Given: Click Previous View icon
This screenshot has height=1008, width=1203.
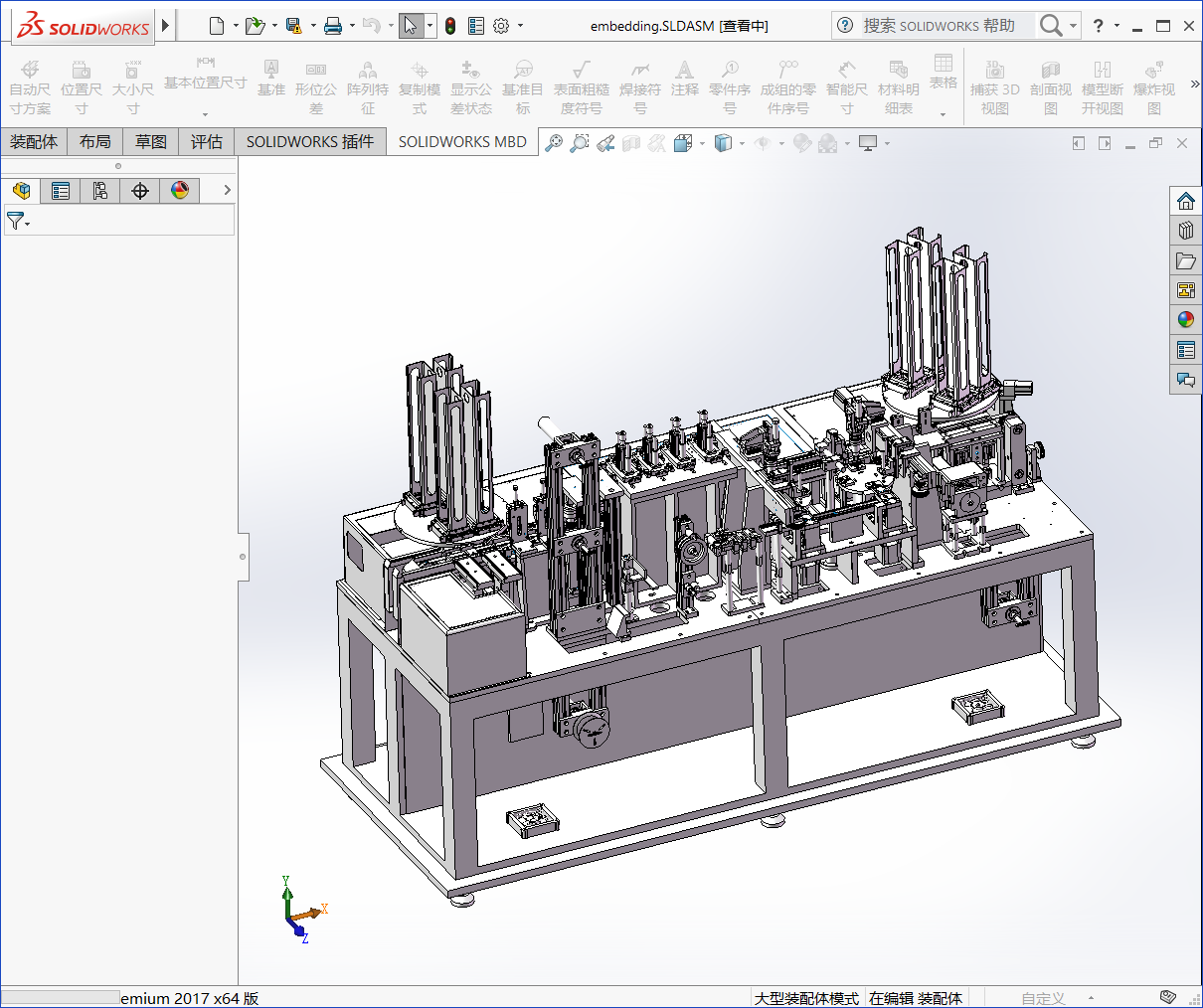Looking at the screenshot, I should (605, 143).
